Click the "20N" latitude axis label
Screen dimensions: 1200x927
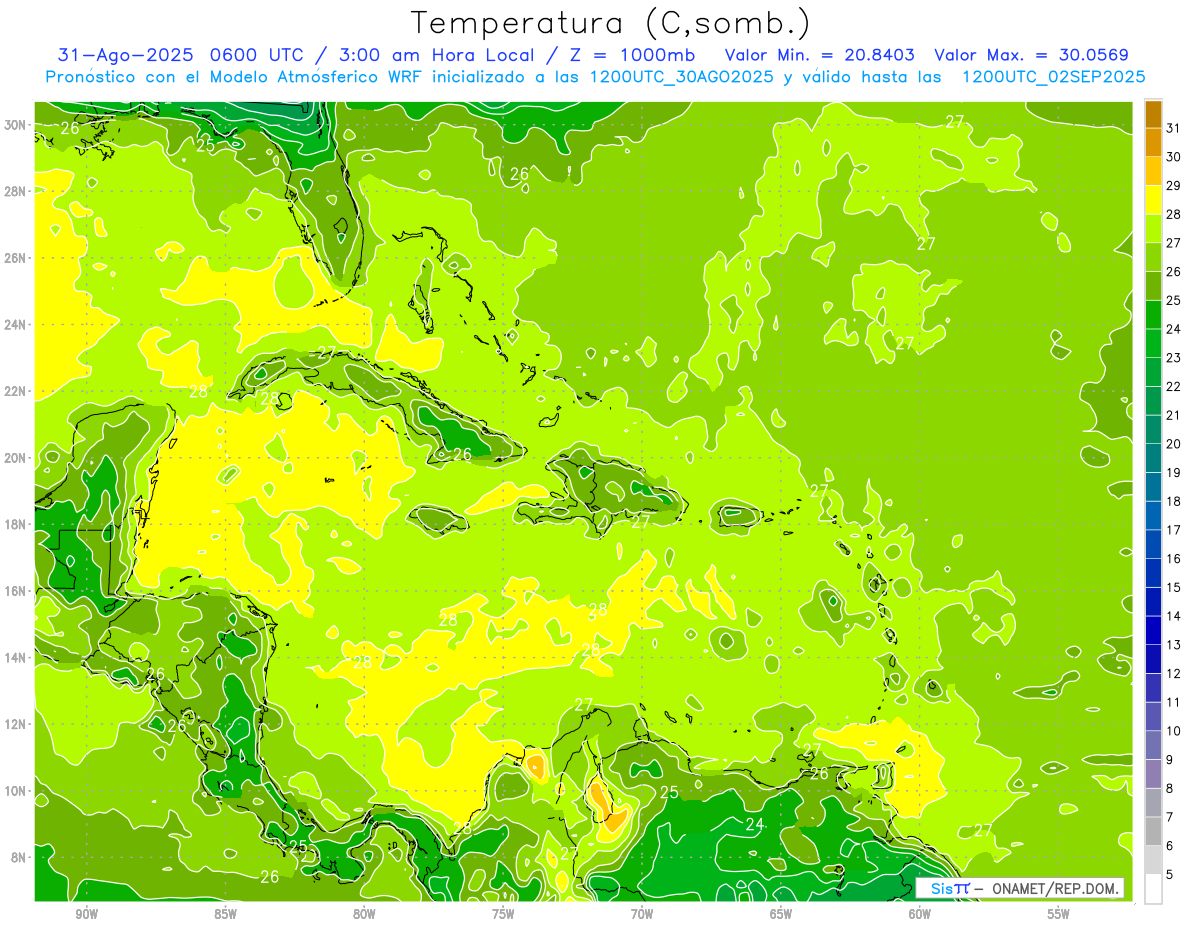[16, 458]
